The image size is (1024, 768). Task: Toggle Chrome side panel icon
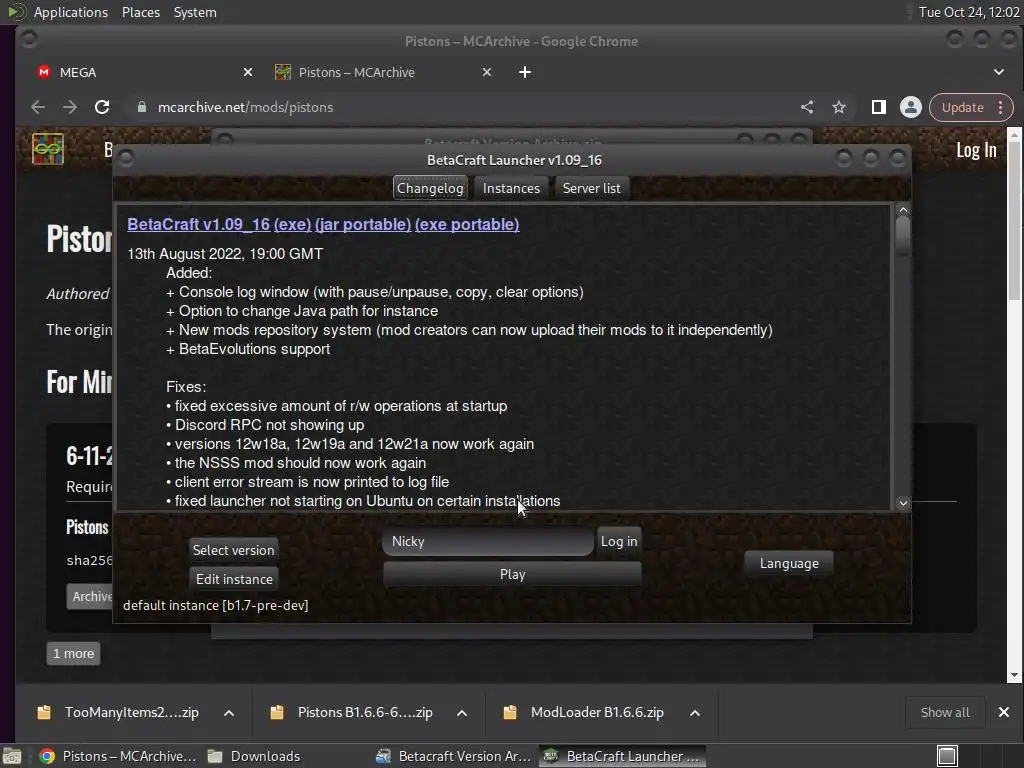tap(878, 107)
